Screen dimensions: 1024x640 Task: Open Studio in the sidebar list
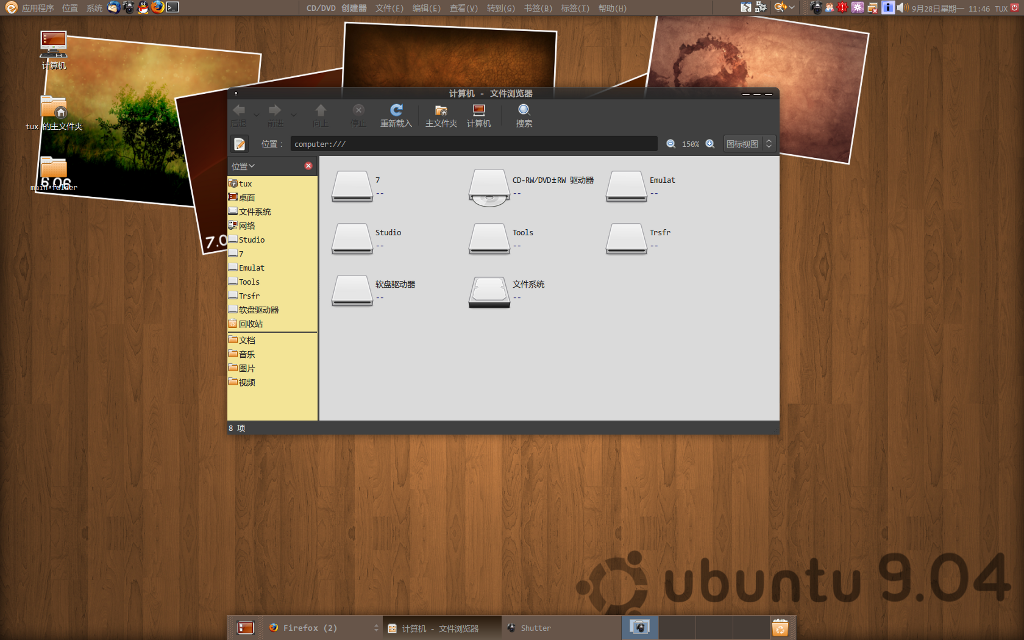[272, 240]
